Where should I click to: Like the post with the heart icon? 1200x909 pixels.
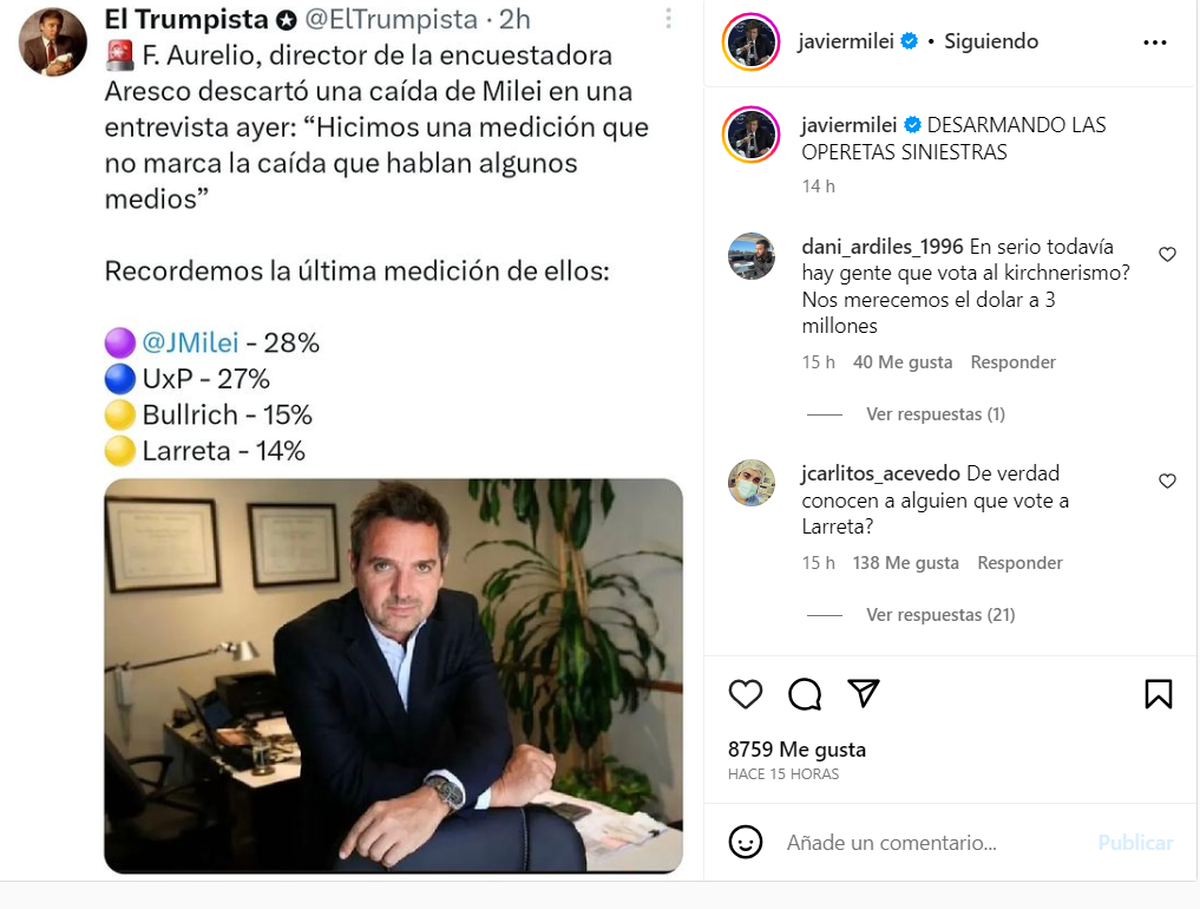pyautogui.click(x=745, y=694)
